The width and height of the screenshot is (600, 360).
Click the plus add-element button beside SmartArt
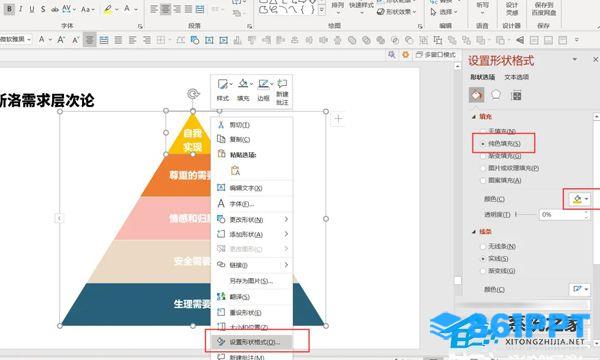[338, 119]
